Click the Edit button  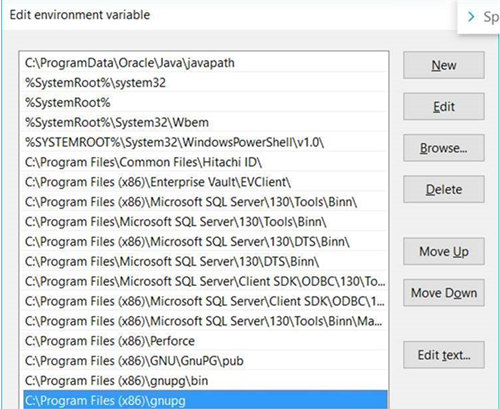444,107
